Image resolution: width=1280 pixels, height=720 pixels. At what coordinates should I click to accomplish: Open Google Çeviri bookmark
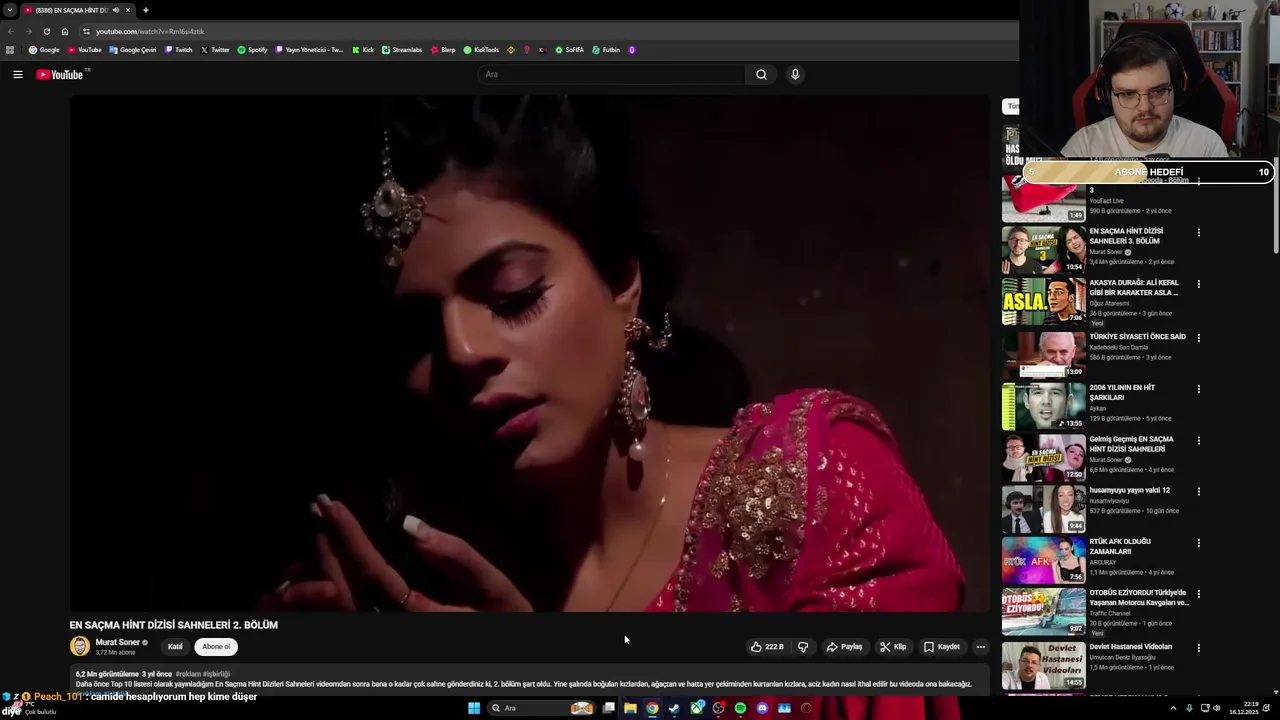pyautogui.click(x=133, y=50)
